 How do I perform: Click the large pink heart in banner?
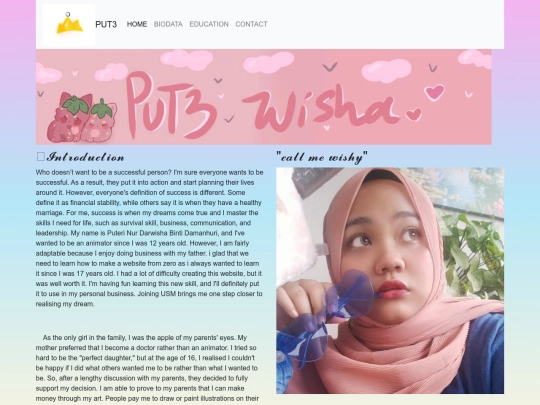click(x=434, y=92)
